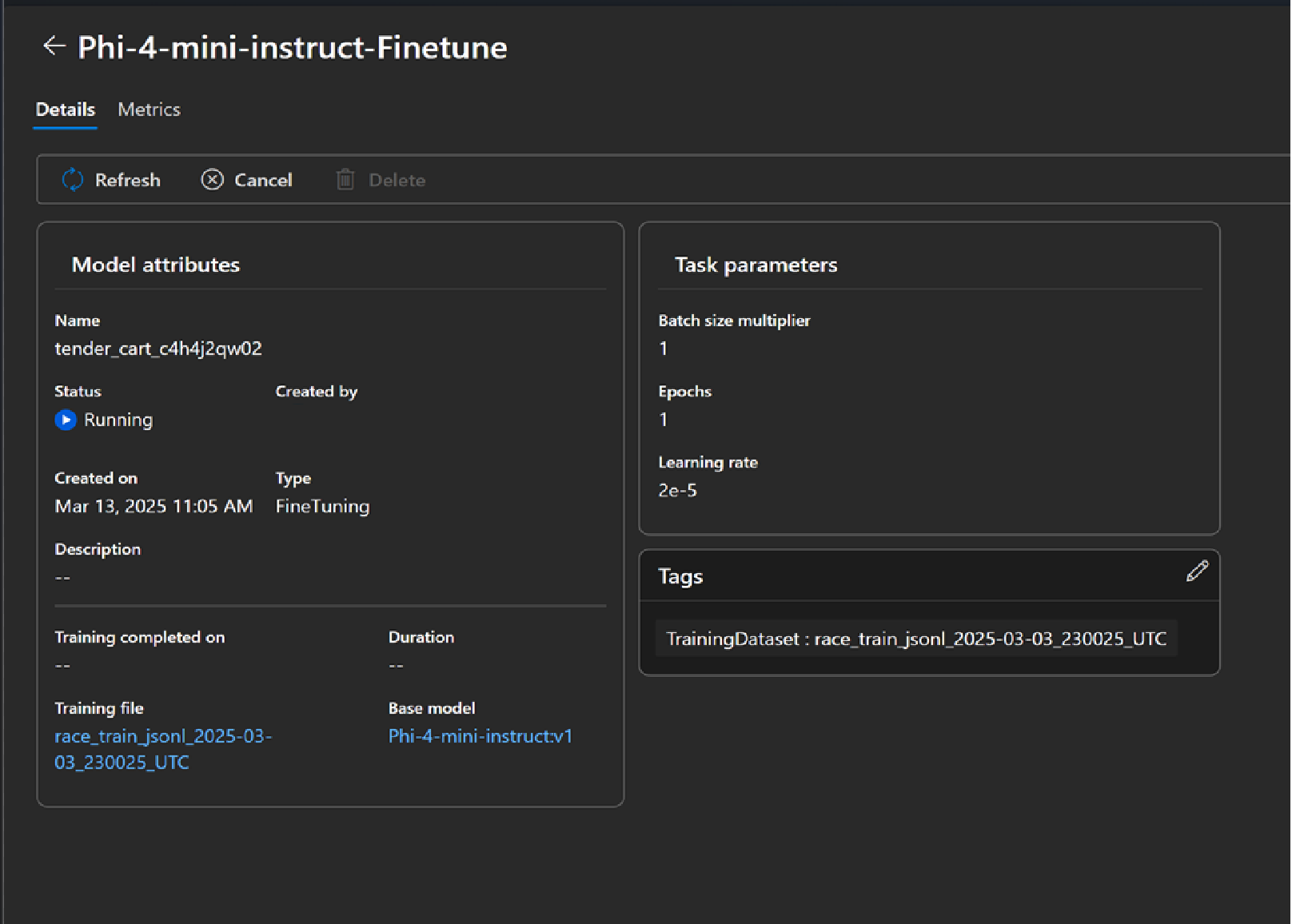The height and width of the screenshot is (924, 1292).
Task: Click the Delete label in the toolbar
Action: pos(397,181)
